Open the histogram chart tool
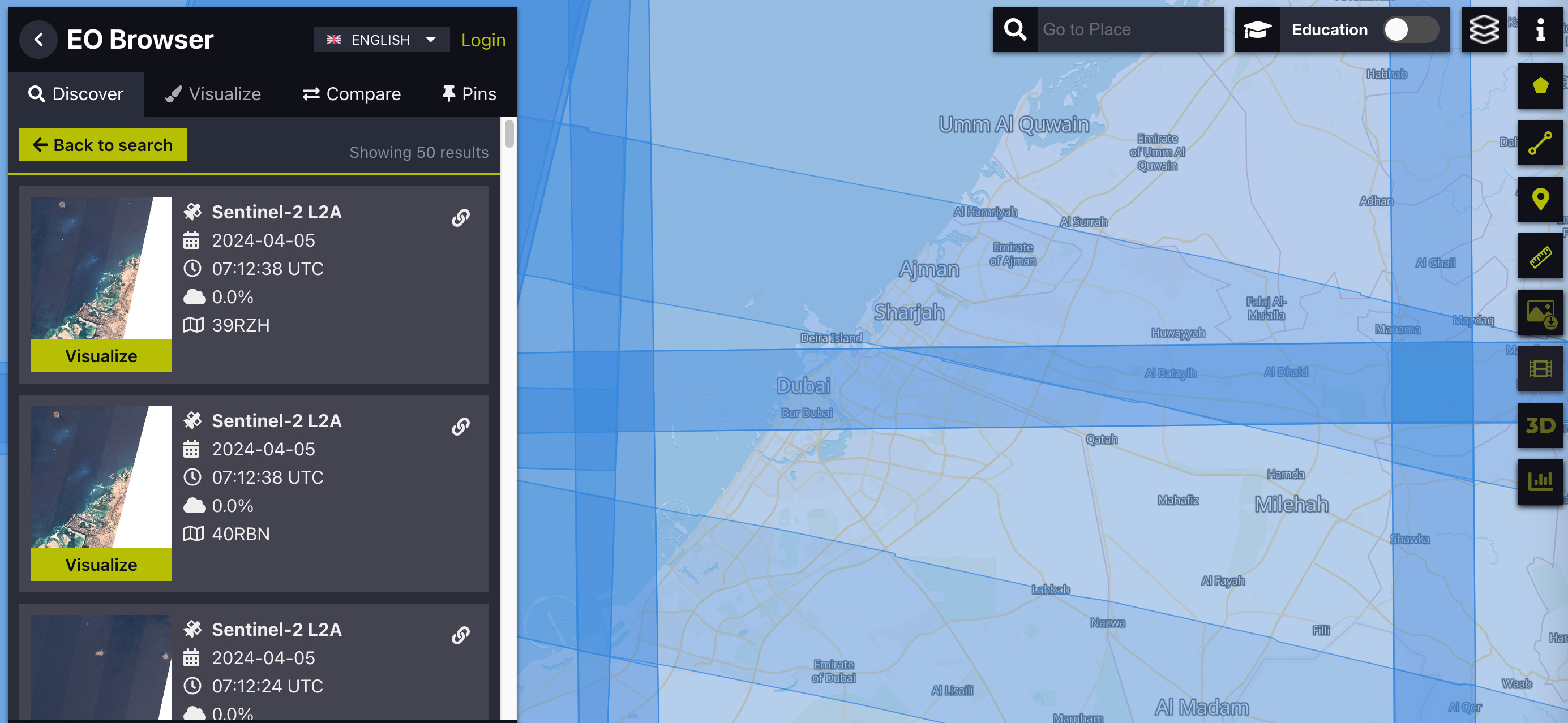Image resolution: width=1568 pixels, height=723 pixels. coord(1540,482)
